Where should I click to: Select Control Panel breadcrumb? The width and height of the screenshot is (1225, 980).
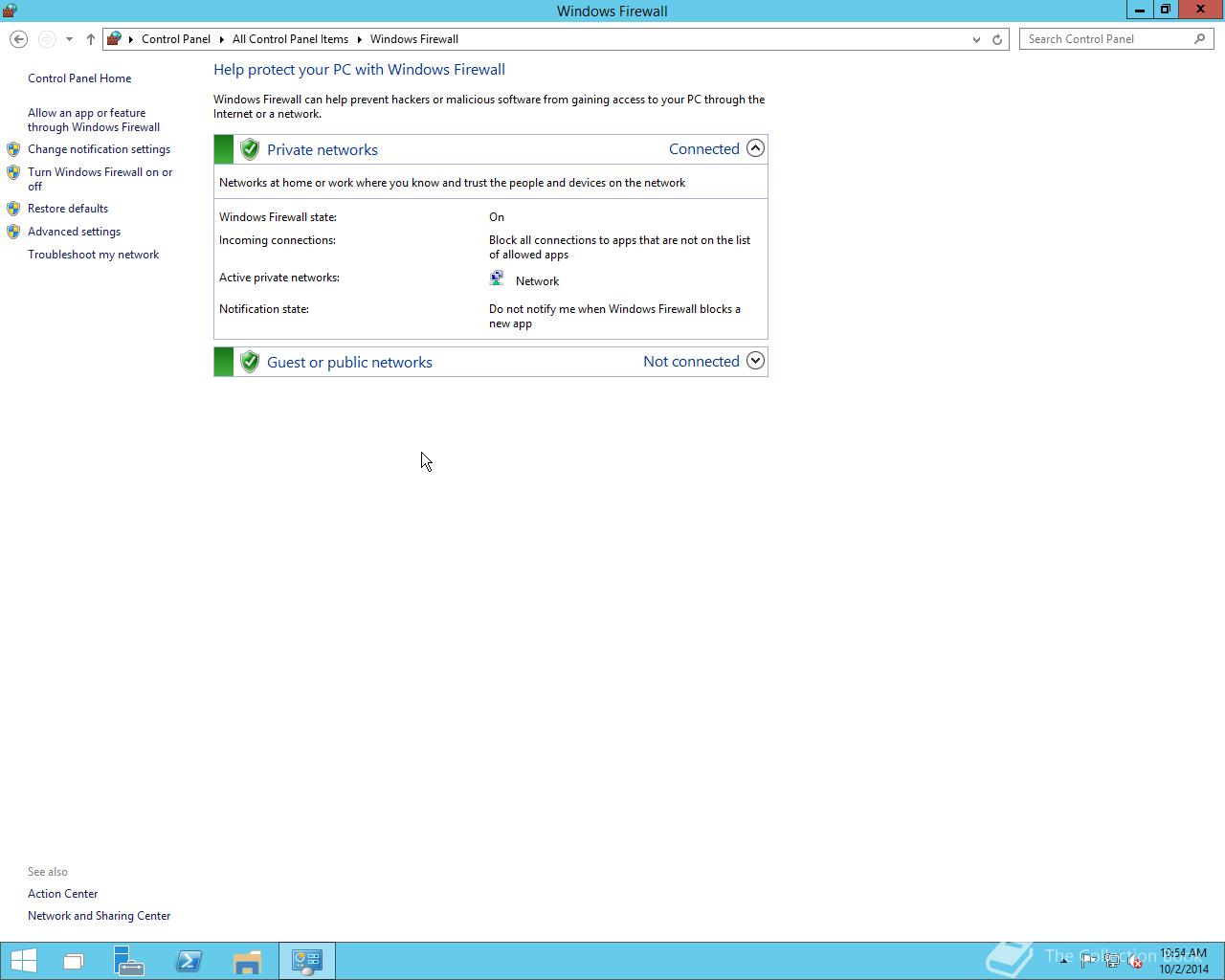tap(176, 39)
